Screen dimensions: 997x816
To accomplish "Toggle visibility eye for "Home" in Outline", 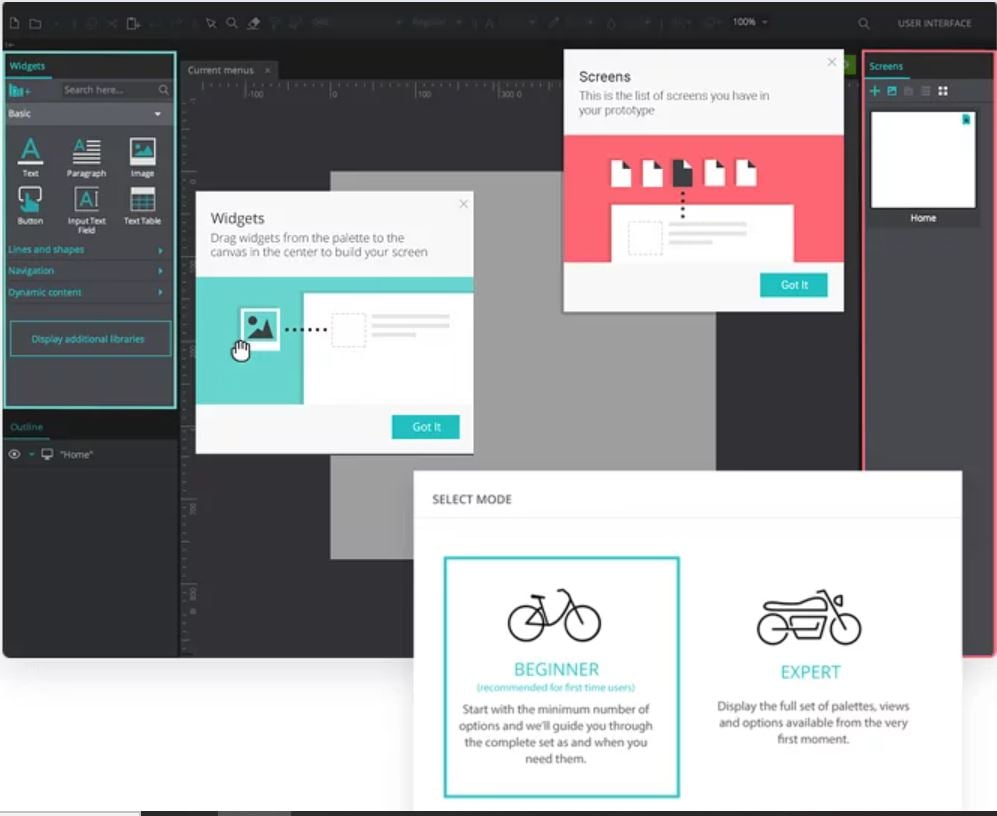I will [x=15, y=454].
